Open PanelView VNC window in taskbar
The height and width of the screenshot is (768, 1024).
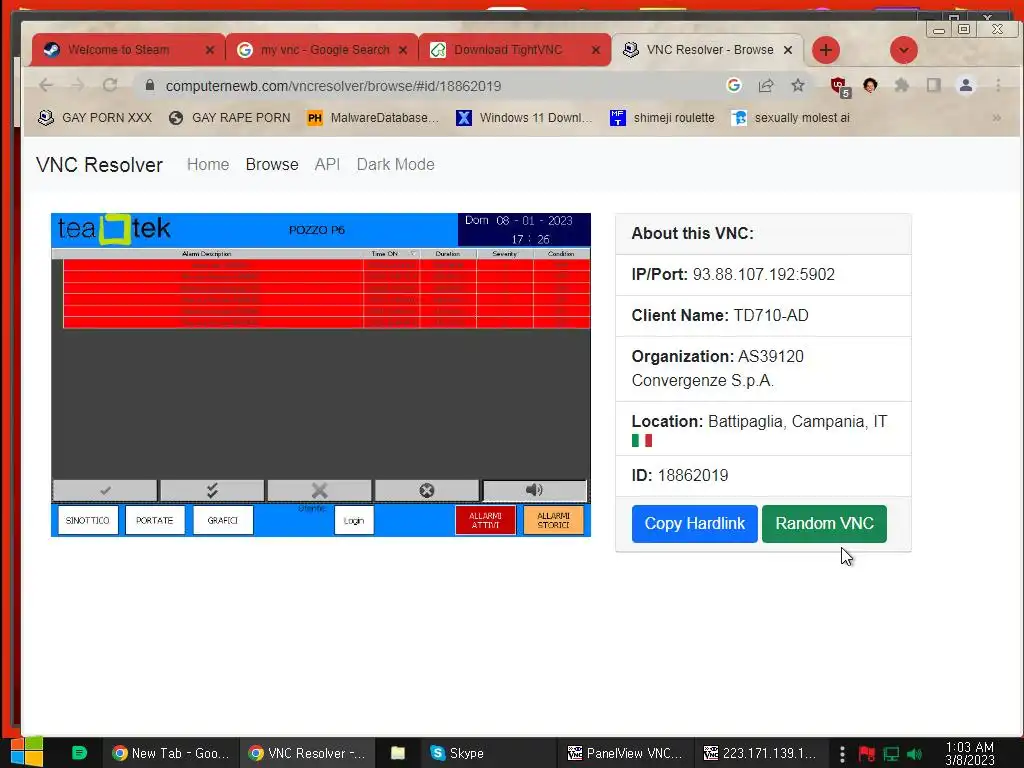point(625,753)
